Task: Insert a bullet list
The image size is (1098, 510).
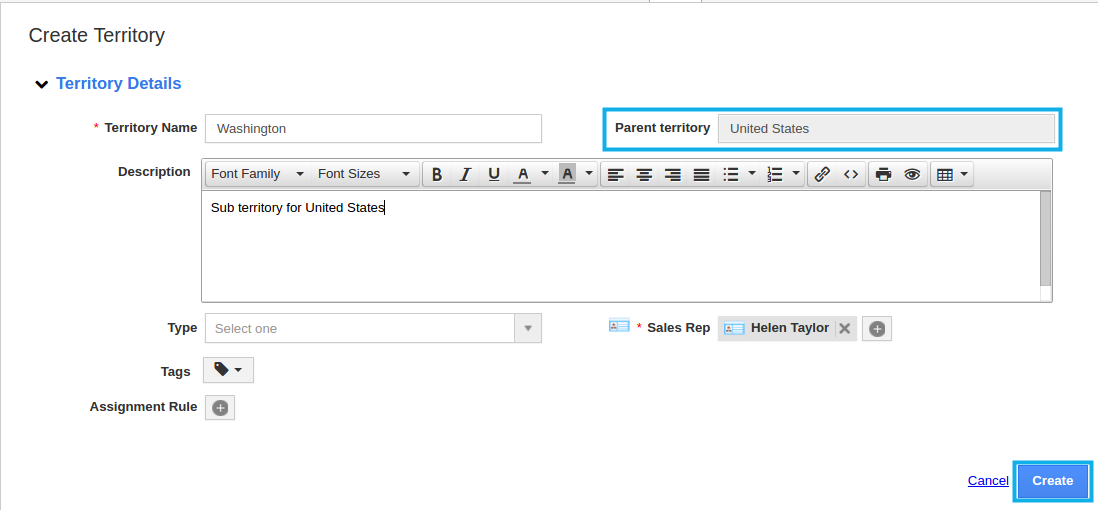Action: pyautogui.click(x=730, y=174)
